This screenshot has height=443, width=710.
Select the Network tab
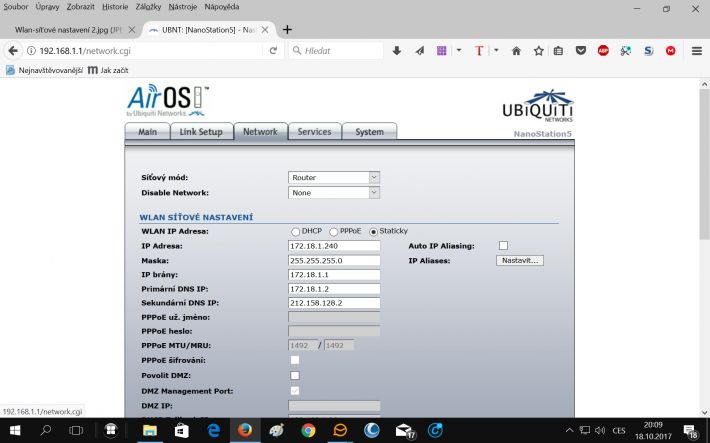click(260, 132)
